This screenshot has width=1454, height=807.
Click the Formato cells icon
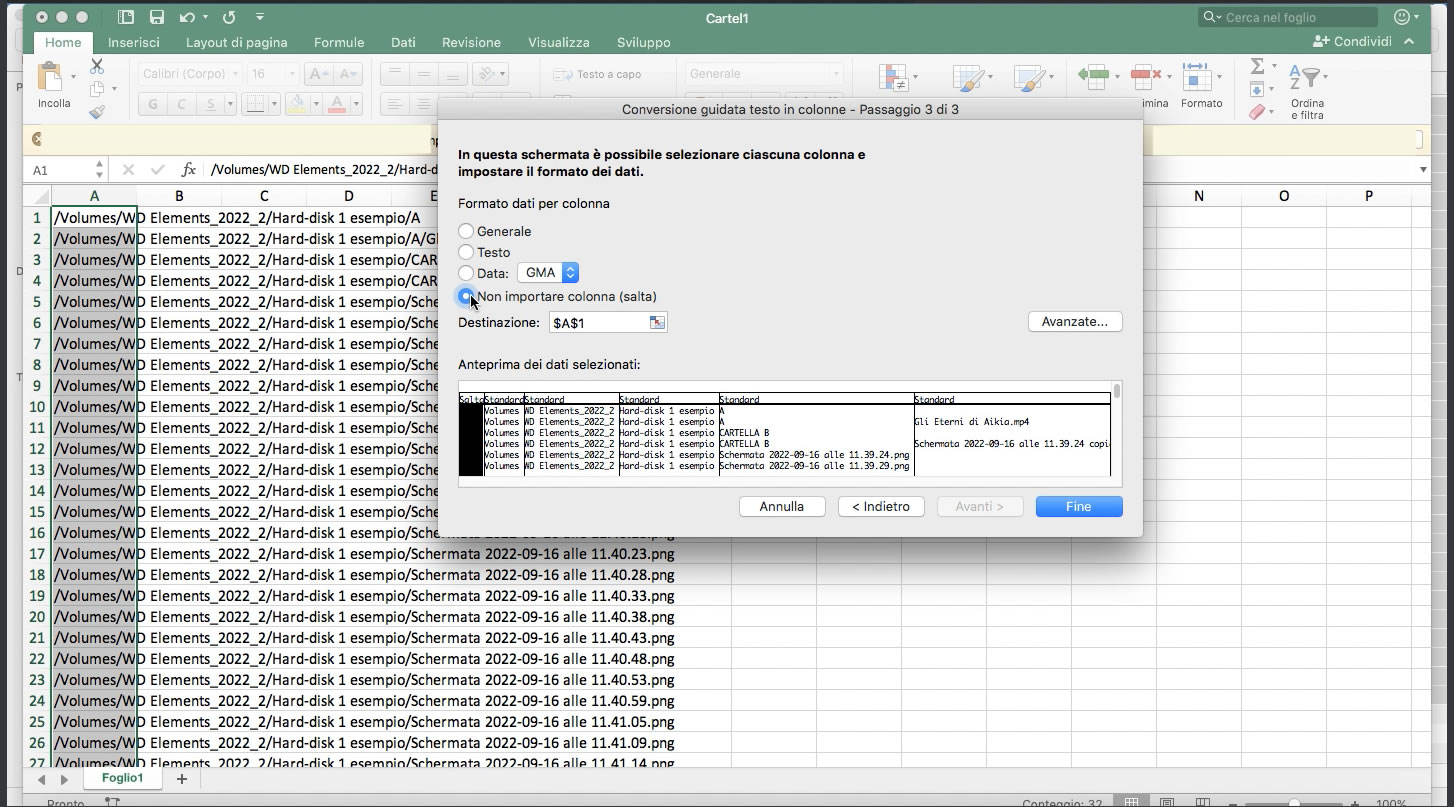pyautogui.click(x=1197, y=76)
